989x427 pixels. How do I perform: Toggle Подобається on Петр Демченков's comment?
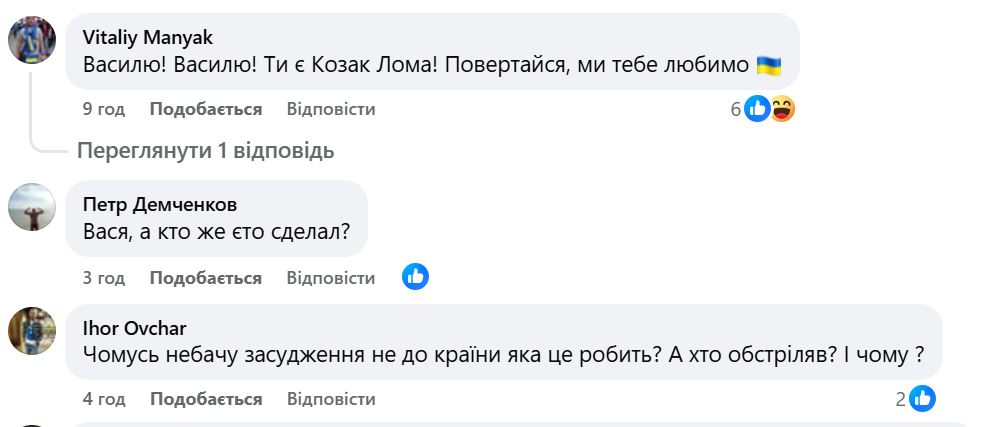[206, 278]
